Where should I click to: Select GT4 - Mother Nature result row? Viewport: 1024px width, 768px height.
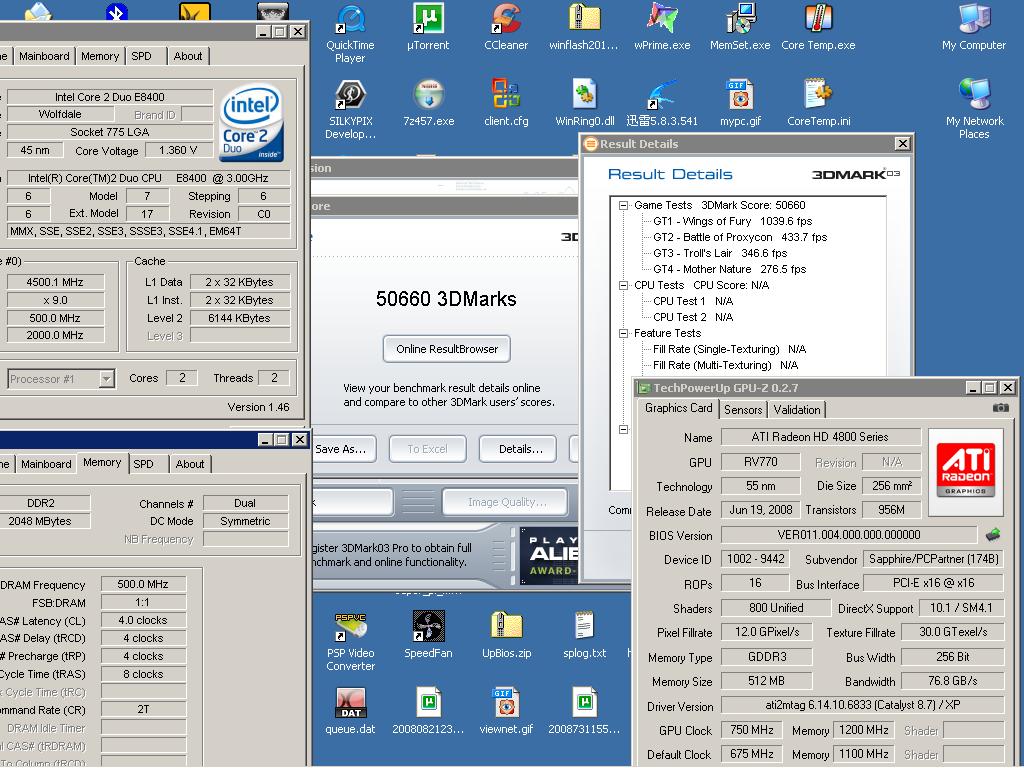pos(729,269)
